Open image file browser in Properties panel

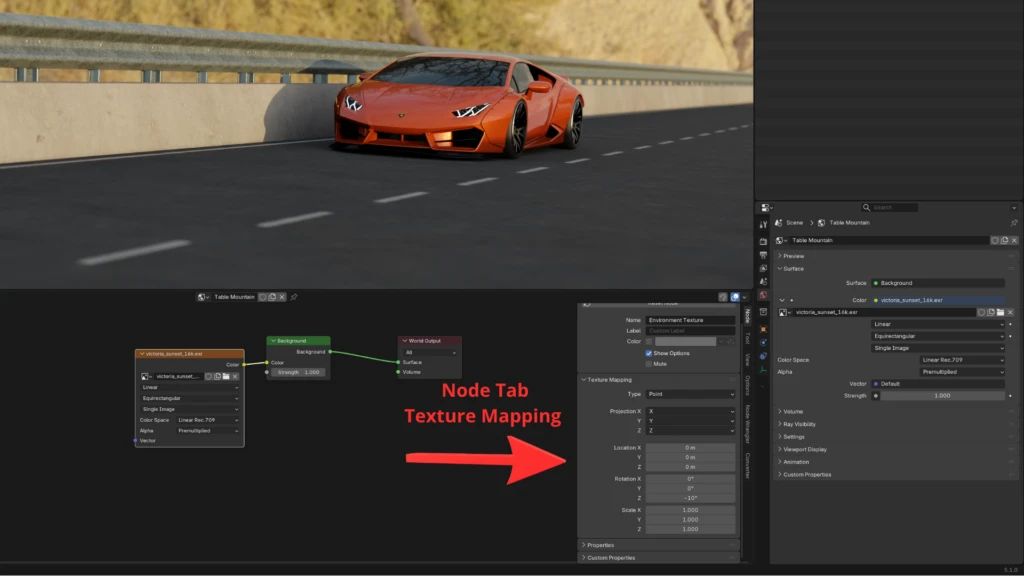(x=1000, y=312)
